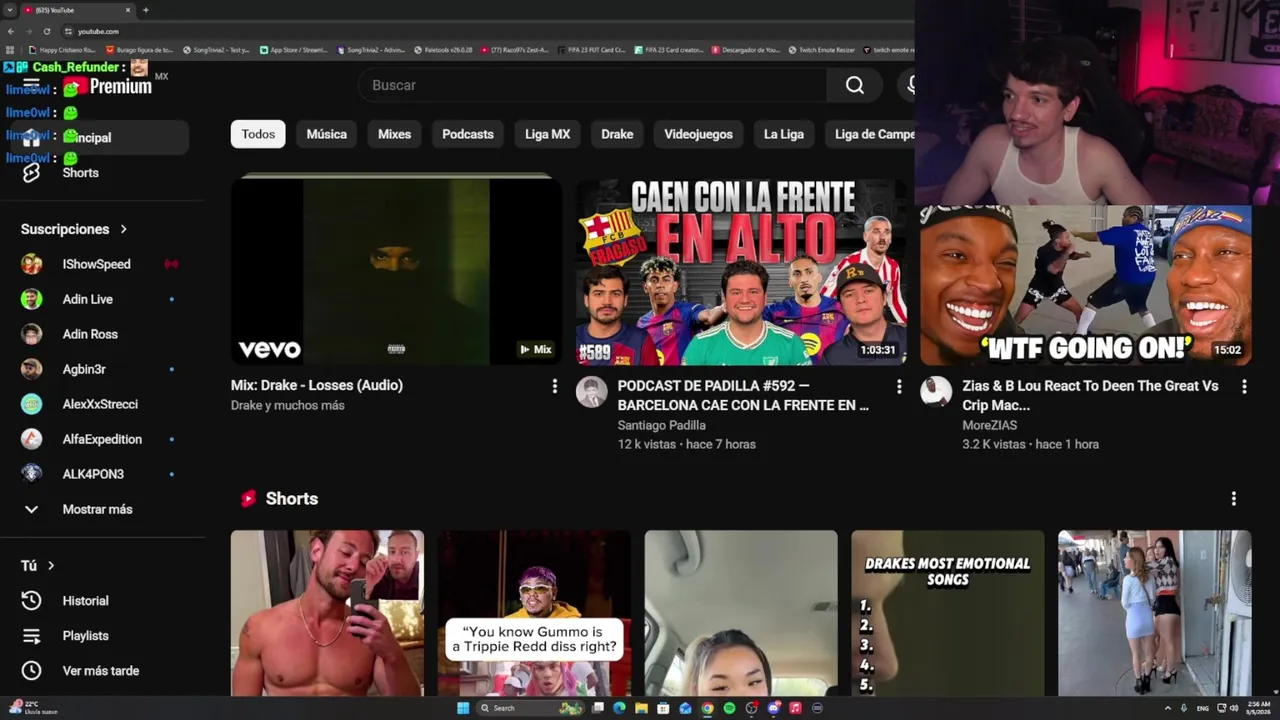The height and width of the screenshot is (720, 1280).
Task: Click the YouTube search magnifier button
Action: [855, 85]
